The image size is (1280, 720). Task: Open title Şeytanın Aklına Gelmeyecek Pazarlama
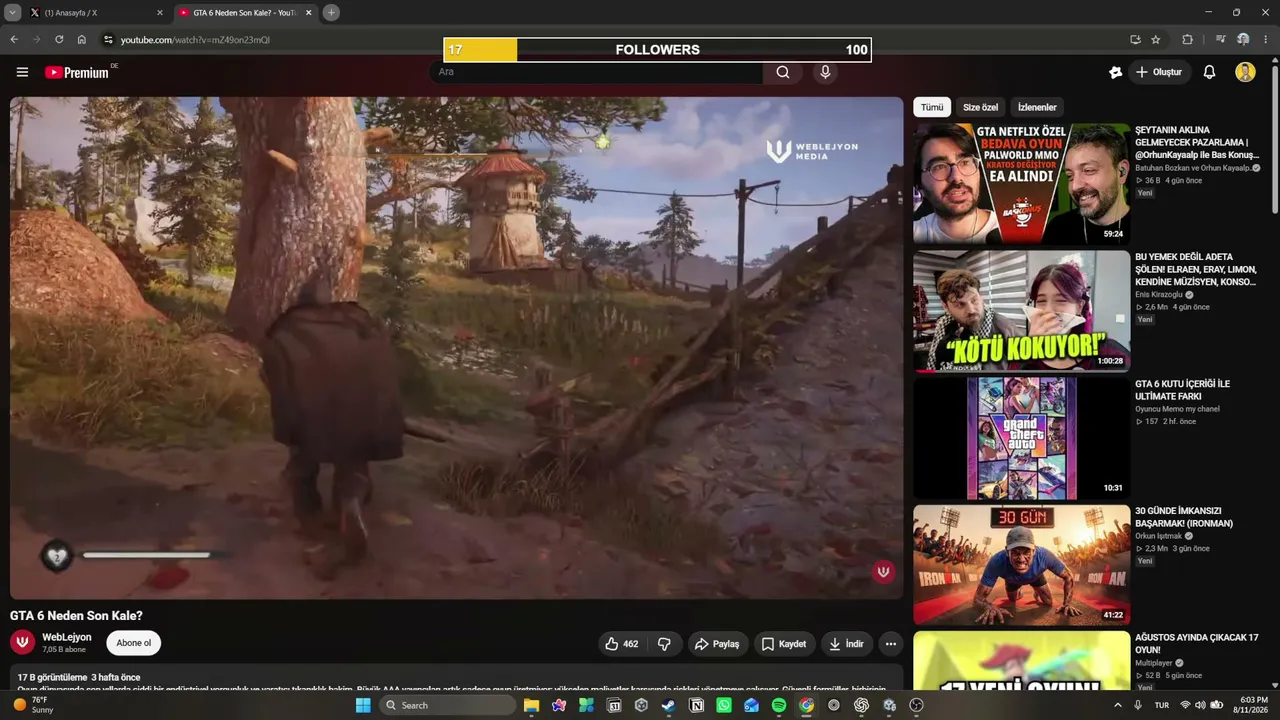tap(1197, 143)
